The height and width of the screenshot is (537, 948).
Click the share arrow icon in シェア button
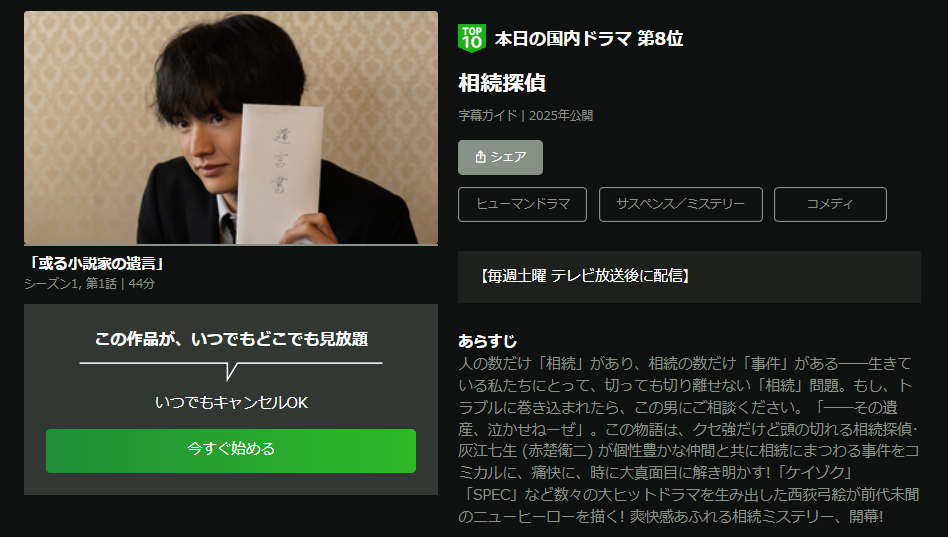[x=481, y=157]
